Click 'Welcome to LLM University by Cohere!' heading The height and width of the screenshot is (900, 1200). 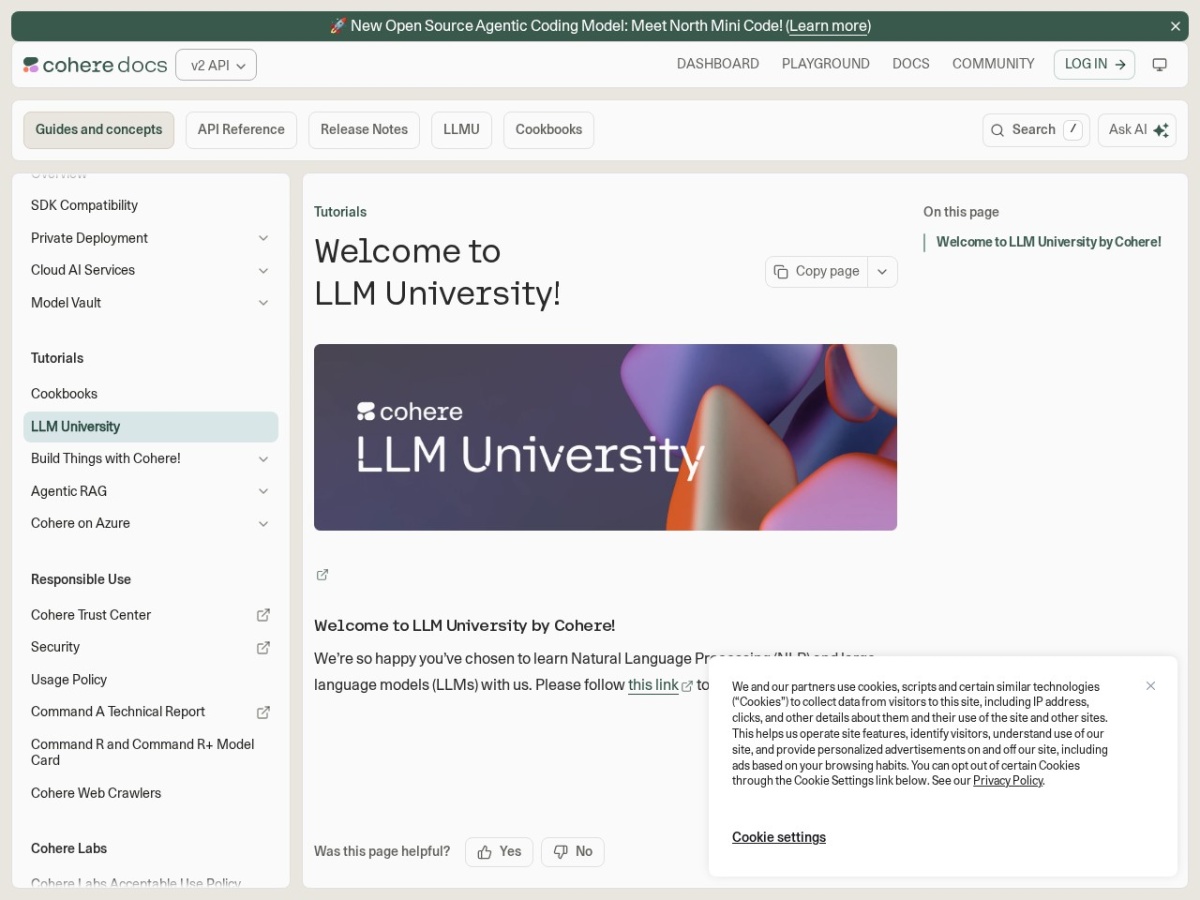(464, 626)
